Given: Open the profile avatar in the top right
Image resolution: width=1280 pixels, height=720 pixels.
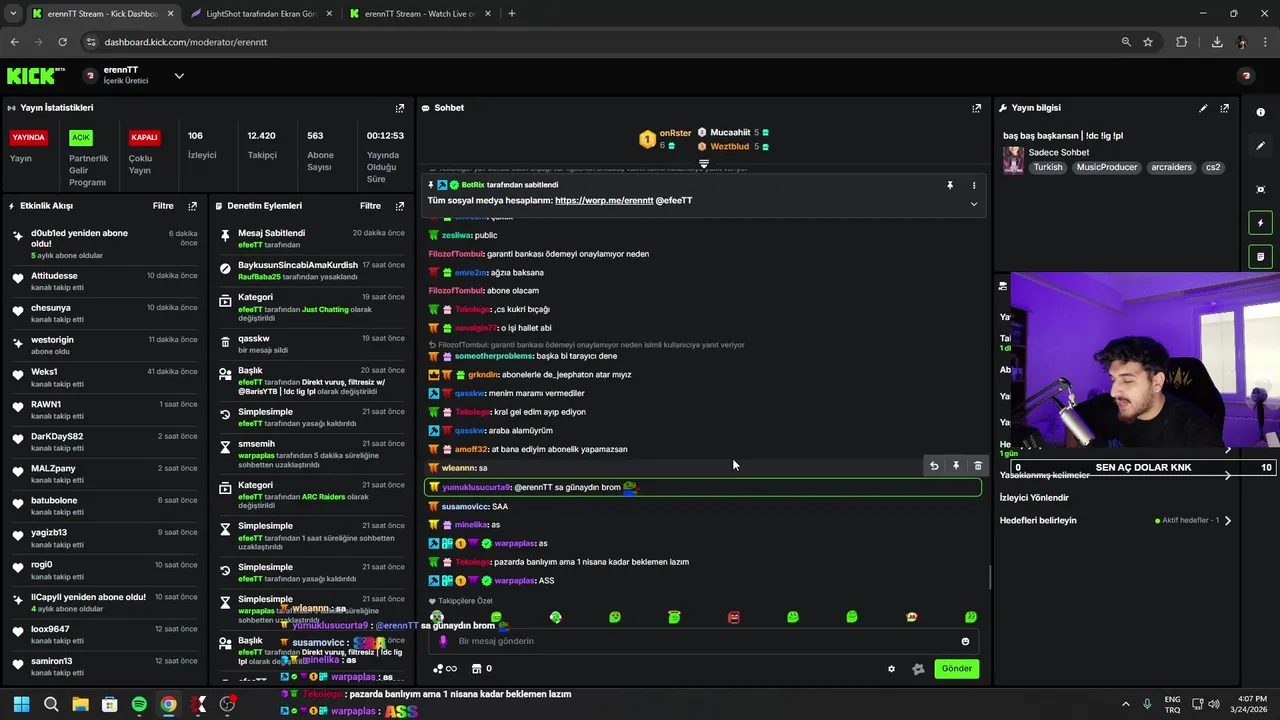Looking at the screenshot, I should (1246, 76).
